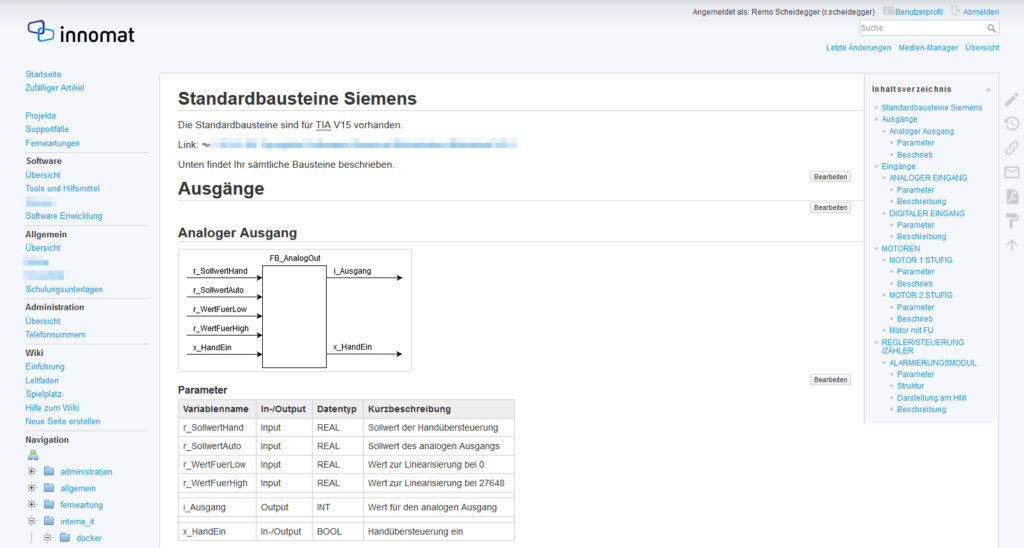Click the innomat logo
1024x548 pixels.
click(x=81, y=32)
